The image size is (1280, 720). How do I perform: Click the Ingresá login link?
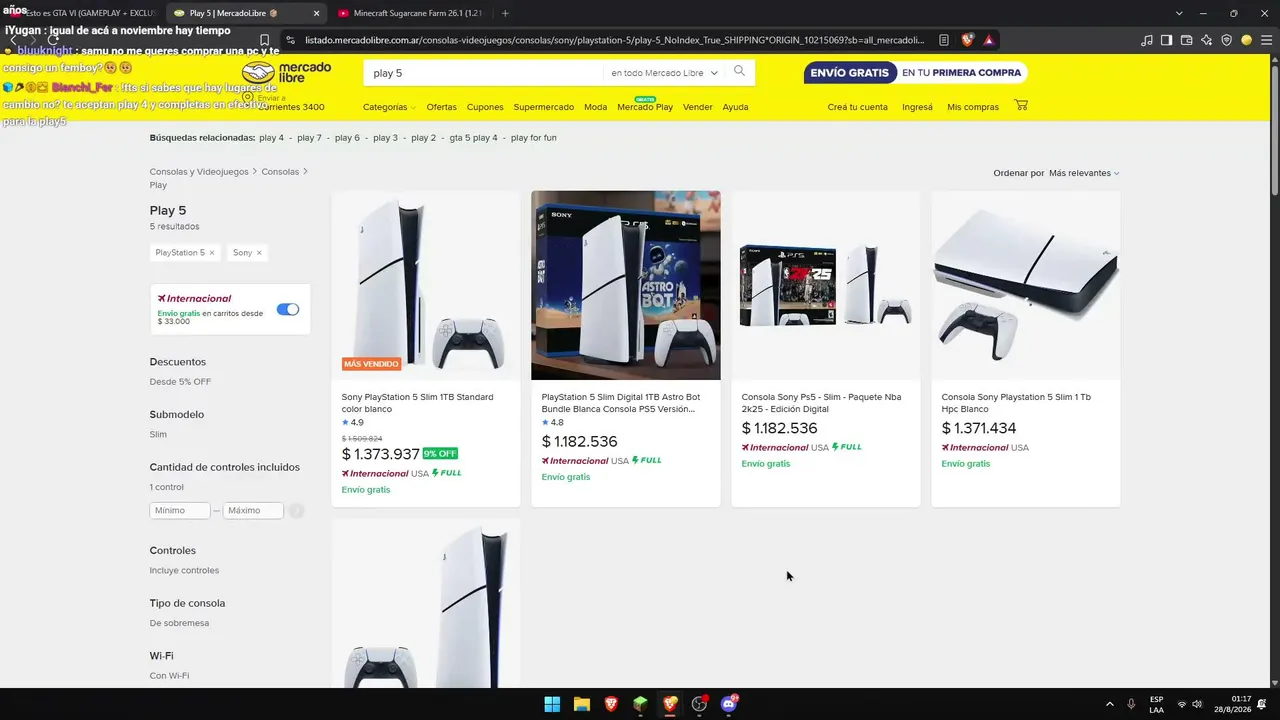[x=917, y=107]
